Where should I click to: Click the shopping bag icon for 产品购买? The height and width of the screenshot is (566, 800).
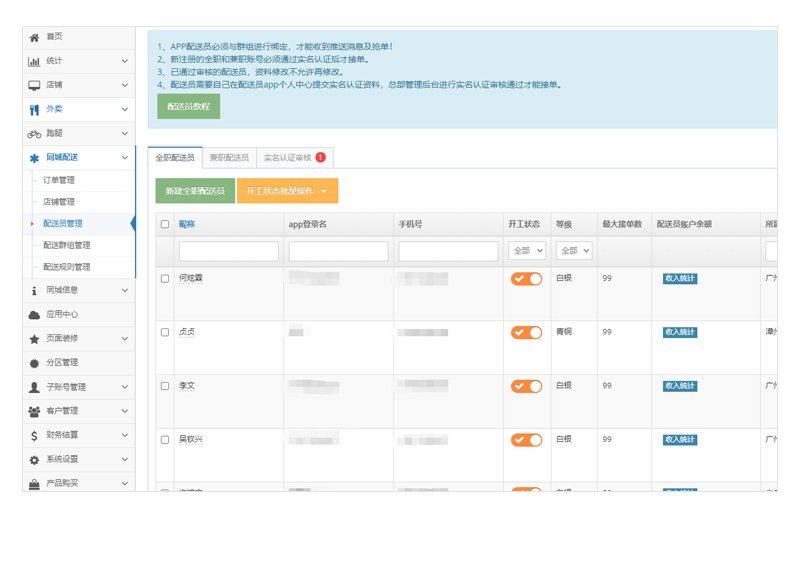(x=34, y=484)
